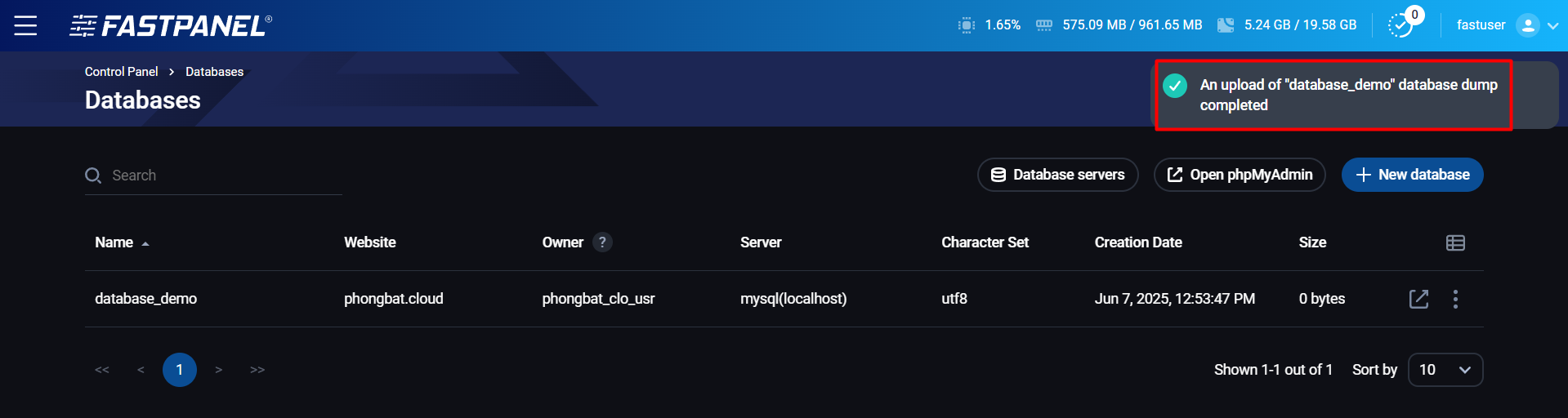Screen dimensions: 1568x418
Task: Click the Database servers button
Action: point(1057,175)
